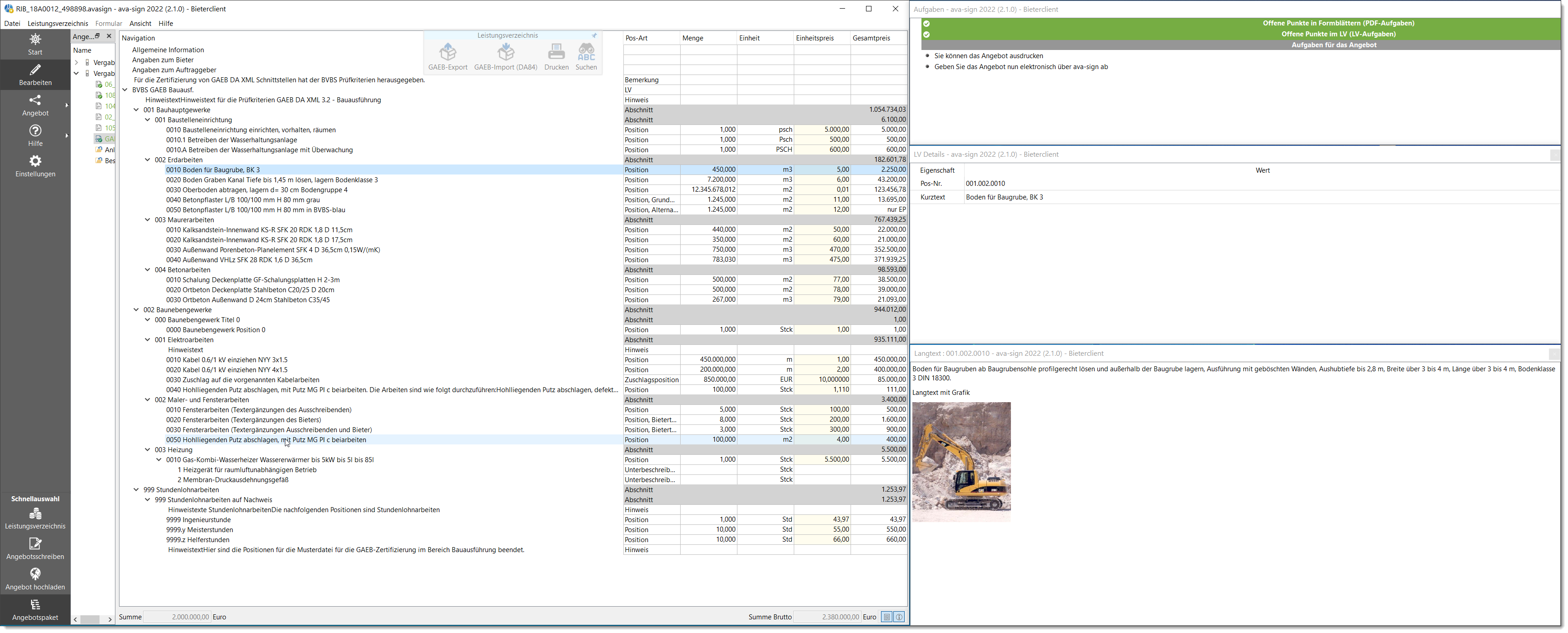Screen dimensions: 1568x633
Task: Select Angaben zum Bieter in navigation
Action: [x=163, y=60]
